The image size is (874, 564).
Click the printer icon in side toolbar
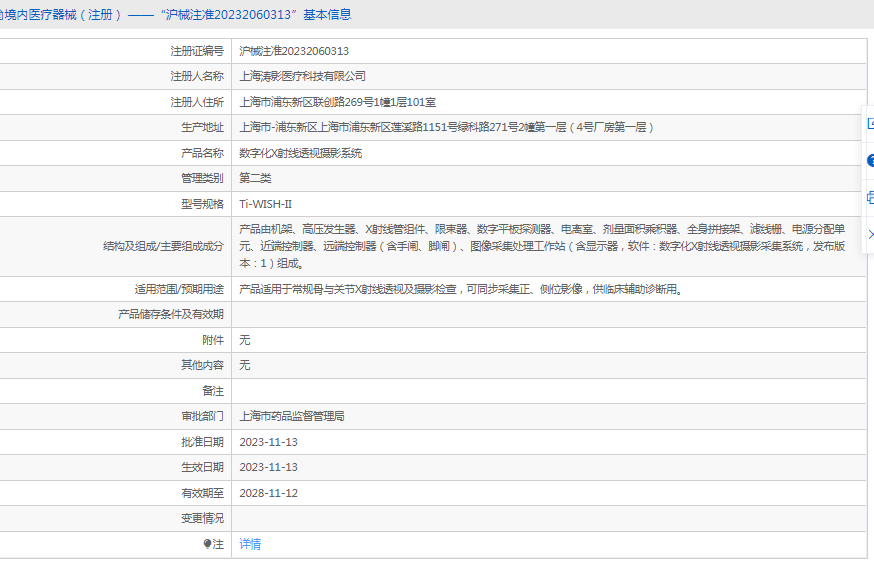(871, 197)
